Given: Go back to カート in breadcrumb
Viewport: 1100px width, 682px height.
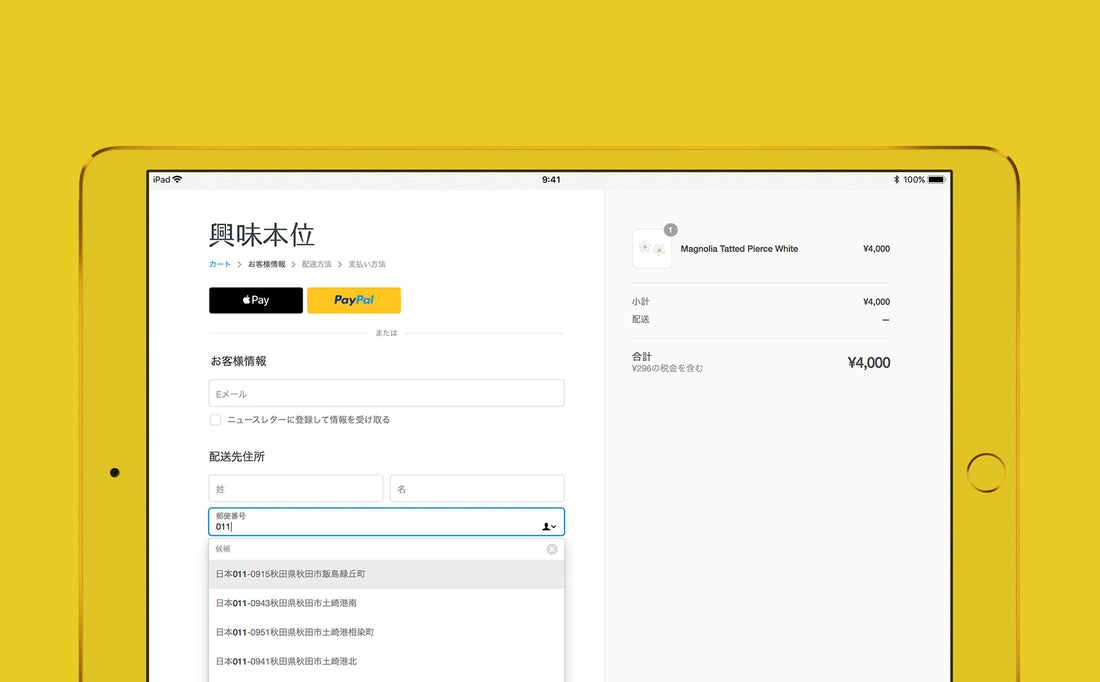Looking at the screenshot, I should [219, 264].
